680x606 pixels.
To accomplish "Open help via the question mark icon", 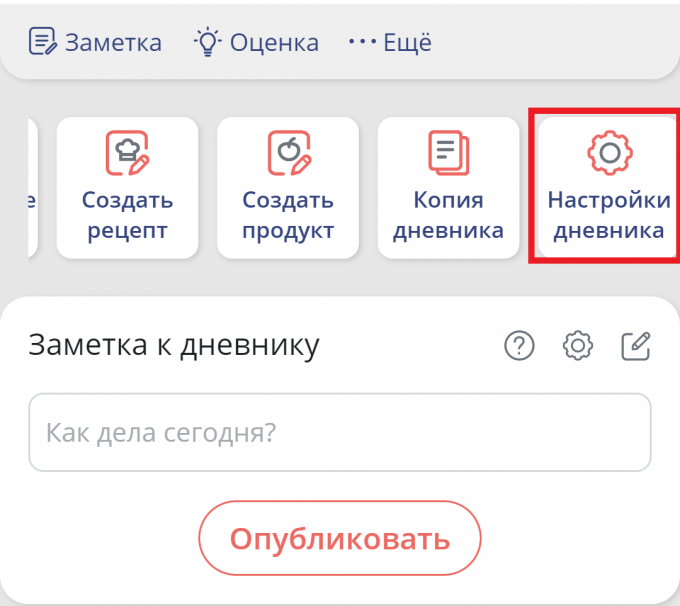I will [519, 346].
